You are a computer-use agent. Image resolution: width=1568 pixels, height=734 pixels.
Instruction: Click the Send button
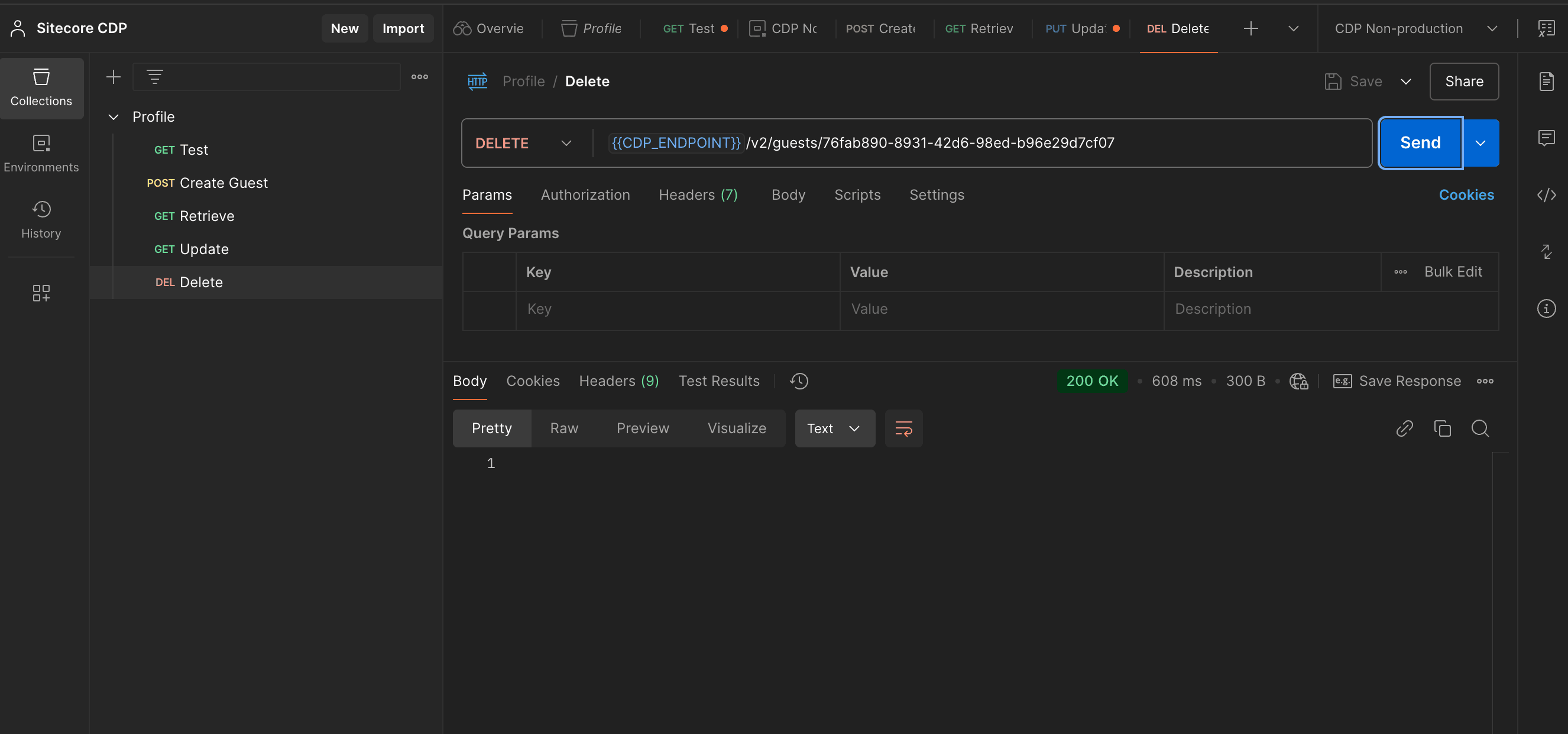(x=1420, y=143)
